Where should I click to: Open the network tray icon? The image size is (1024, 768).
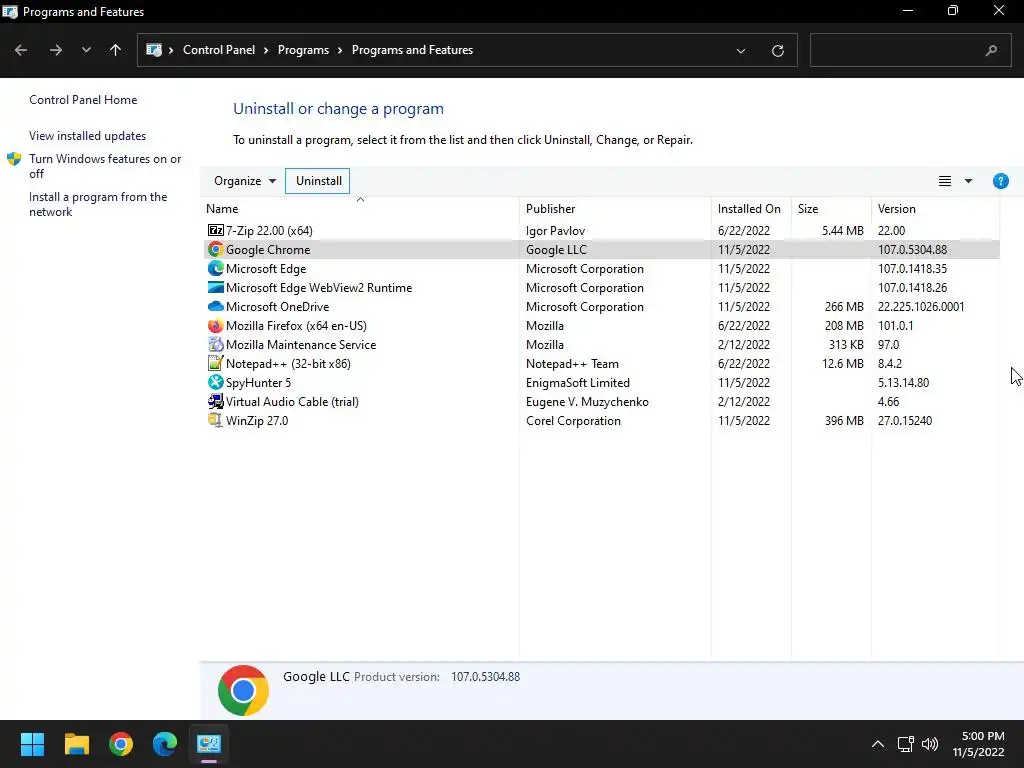(x=905, y=744)
